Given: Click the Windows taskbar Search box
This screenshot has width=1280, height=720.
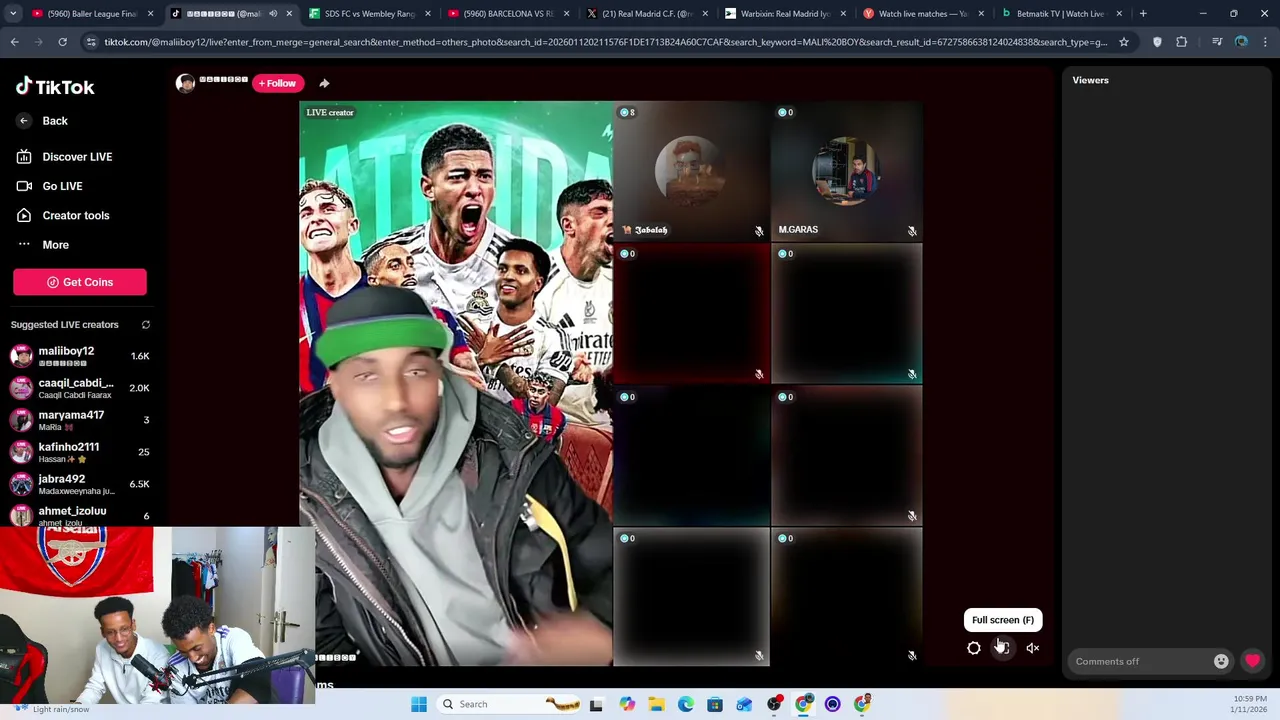Looking at the screenshot, I should coord(510,704).
